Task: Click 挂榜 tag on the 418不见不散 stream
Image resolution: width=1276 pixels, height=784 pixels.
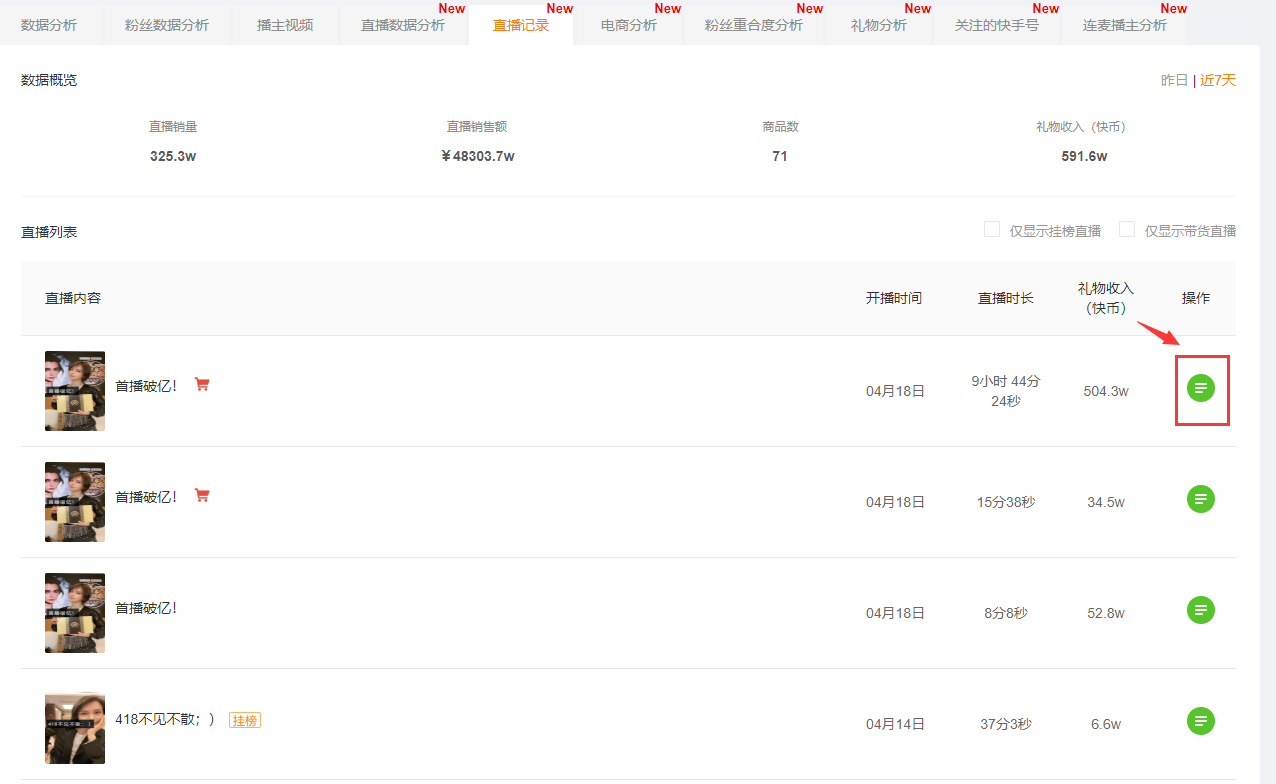Action: pyautogui.click(x=245, y=720)
